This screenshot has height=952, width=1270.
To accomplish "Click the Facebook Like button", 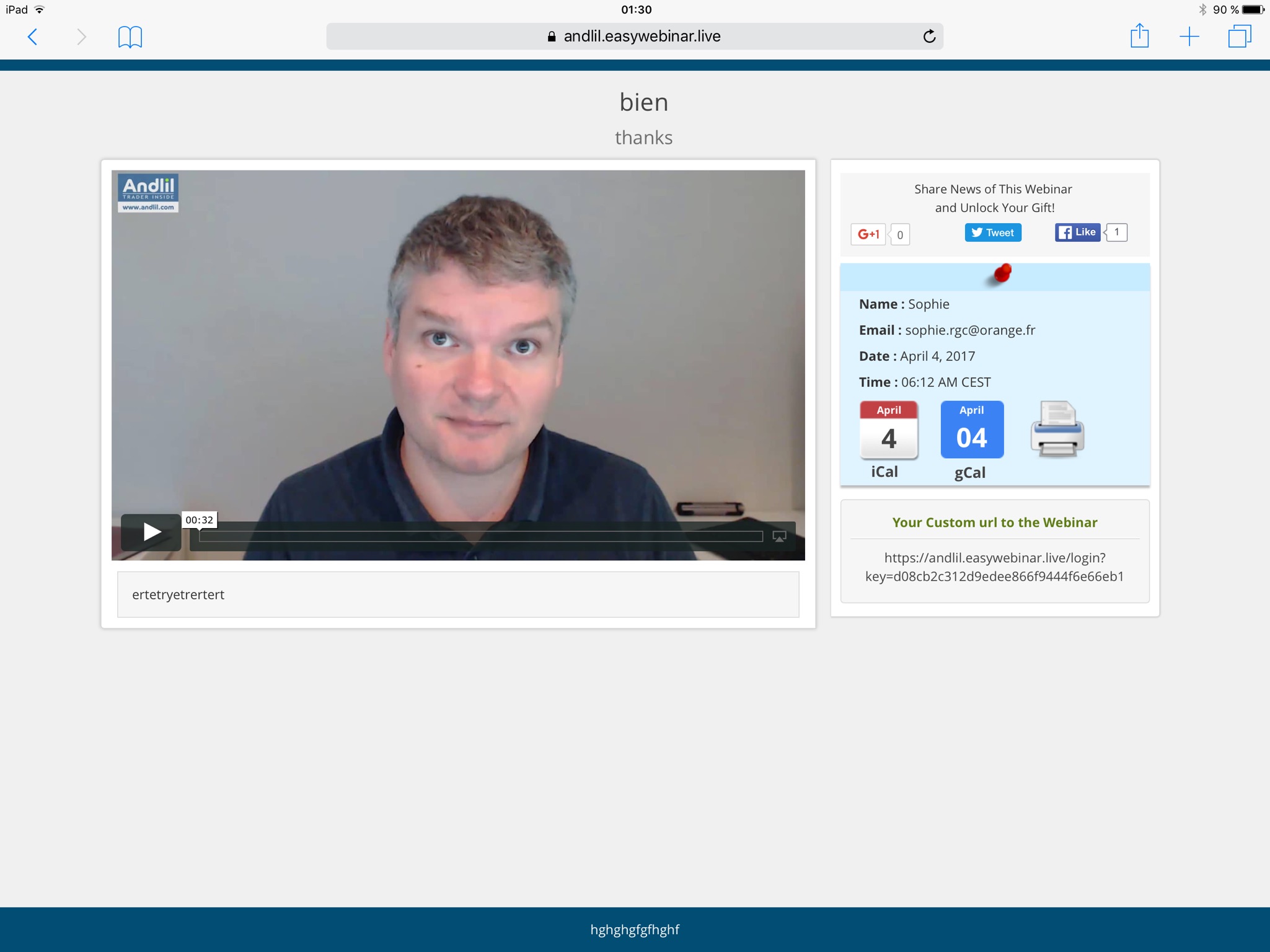I will point(1077,232).
